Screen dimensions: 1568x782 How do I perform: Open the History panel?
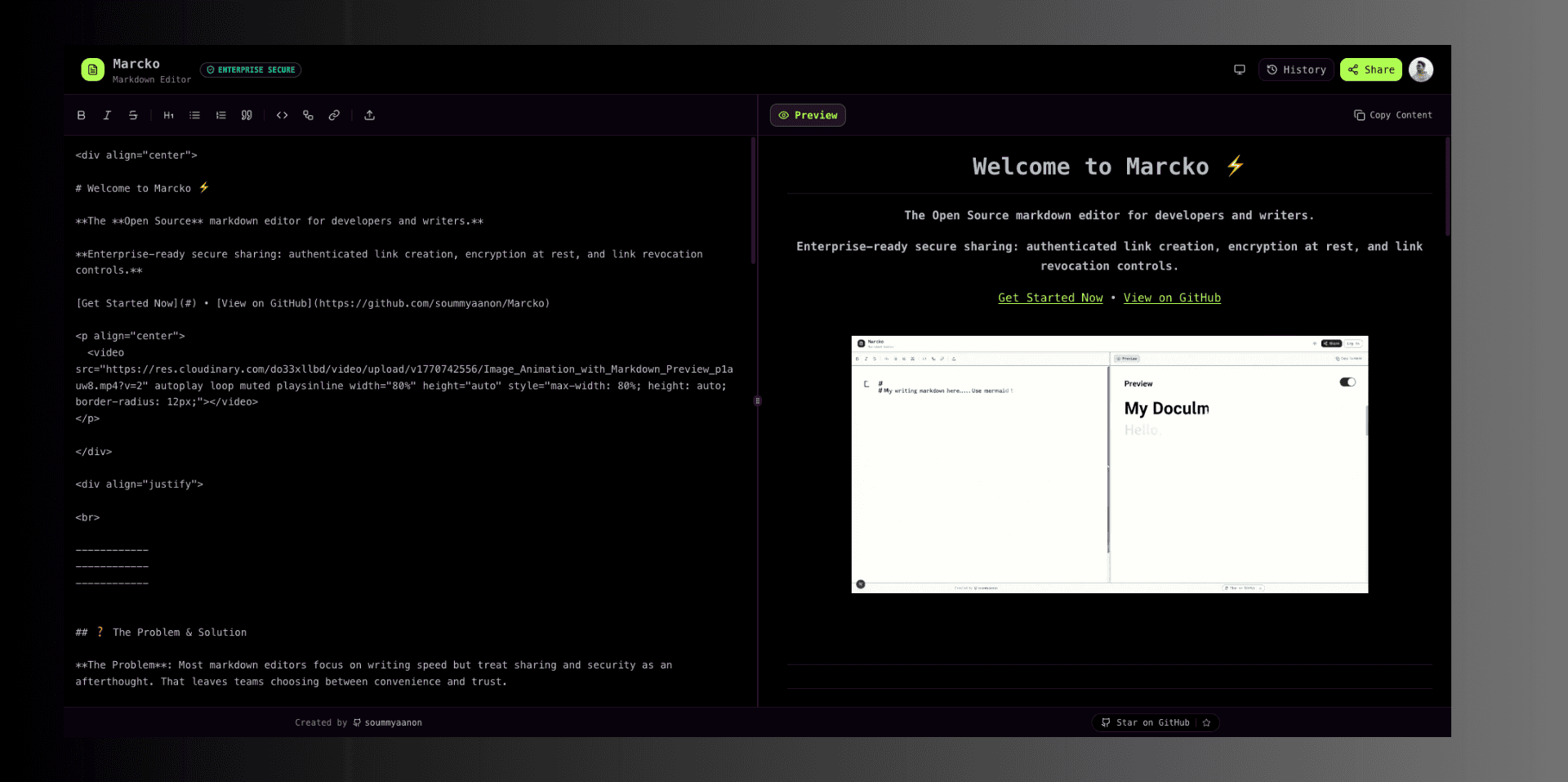click(1295, 69)
